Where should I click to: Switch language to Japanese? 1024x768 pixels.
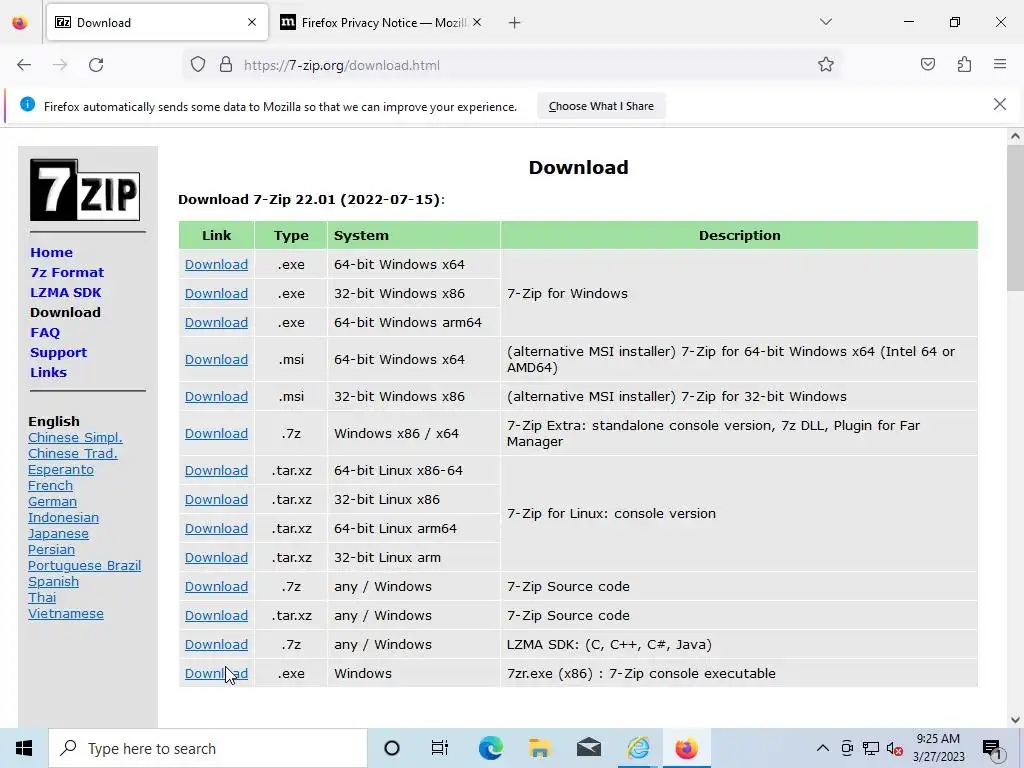coord(58,534)
